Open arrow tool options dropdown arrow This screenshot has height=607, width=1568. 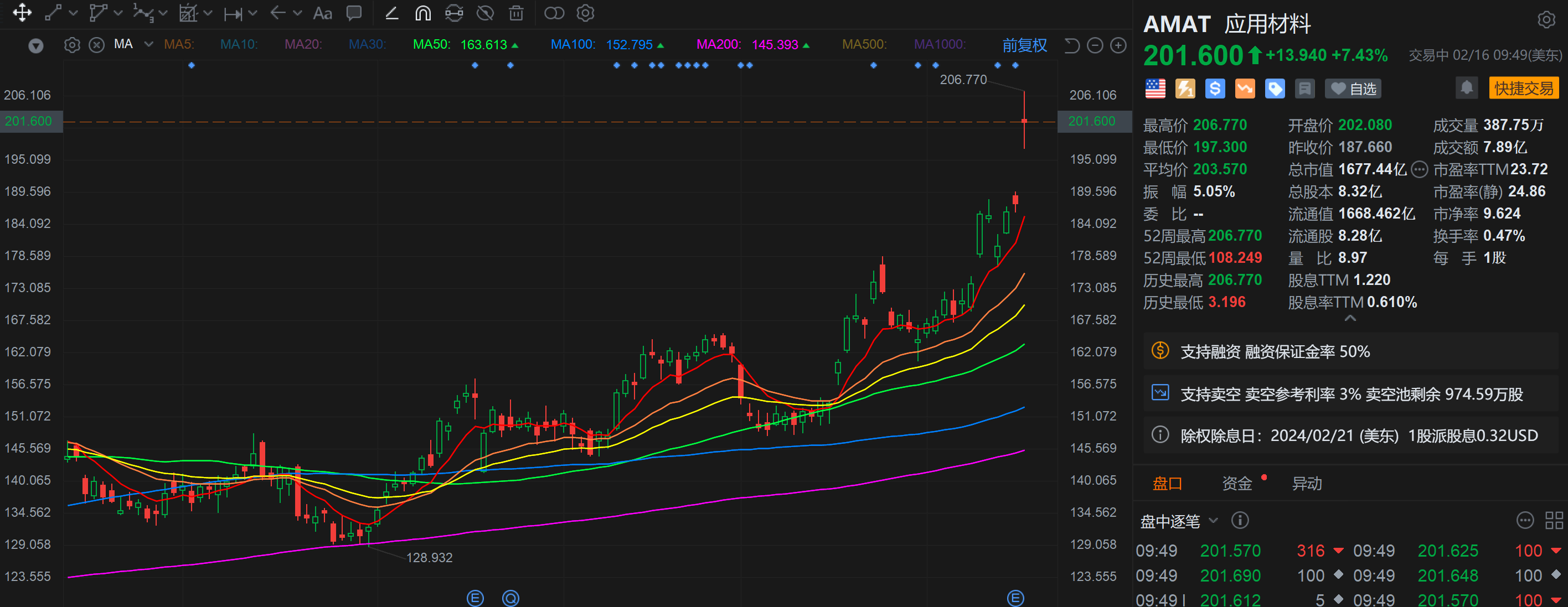click(x=297, y=13)
